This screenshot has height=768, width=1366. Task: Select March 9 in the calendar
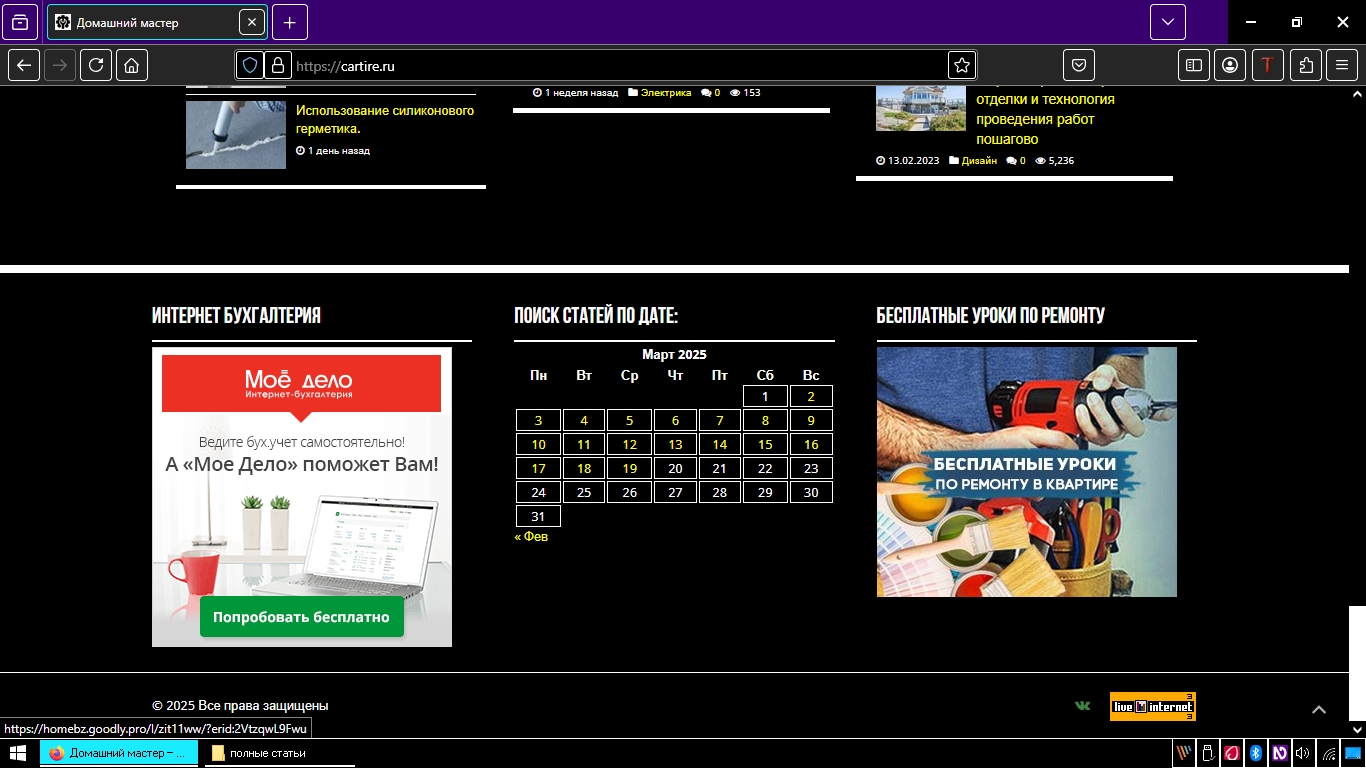pyautogui.click(x=811, y=420)
